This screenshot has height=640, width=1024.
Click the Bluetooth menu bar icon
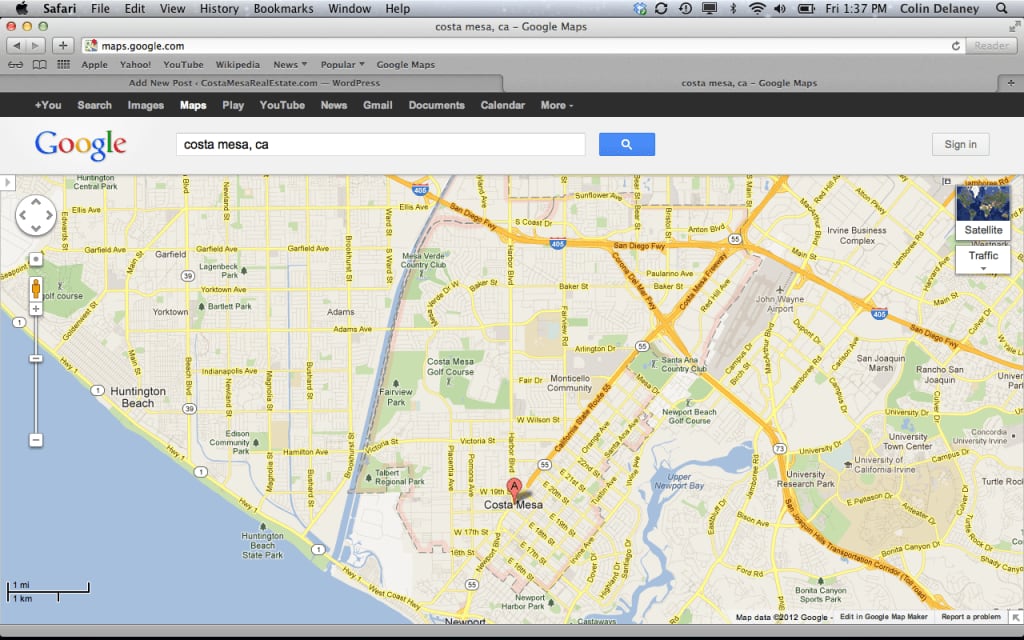733,8
